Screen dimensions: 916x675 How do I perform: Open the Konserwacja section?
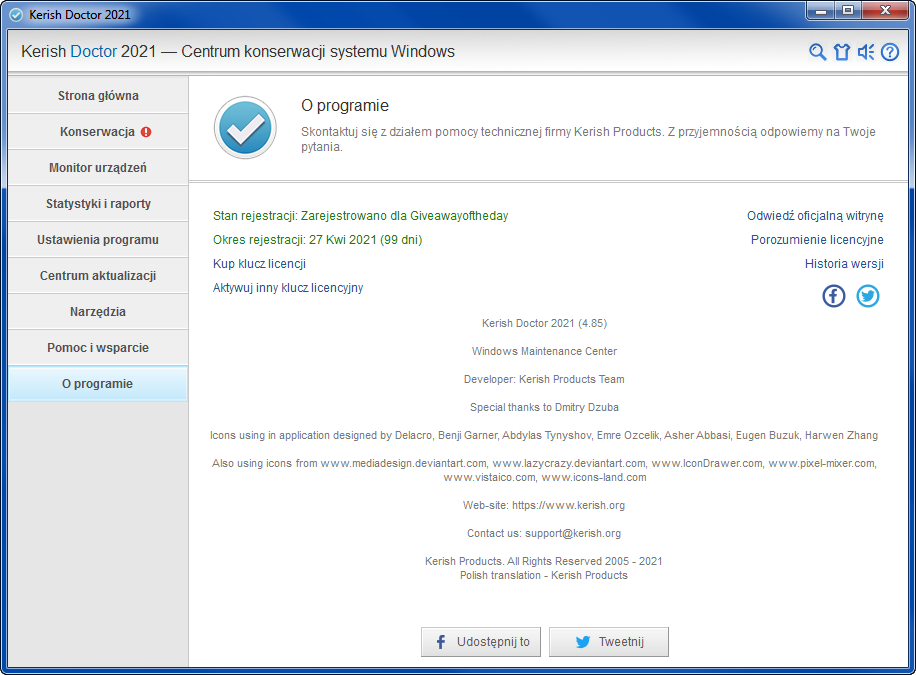tap(98, 131)
